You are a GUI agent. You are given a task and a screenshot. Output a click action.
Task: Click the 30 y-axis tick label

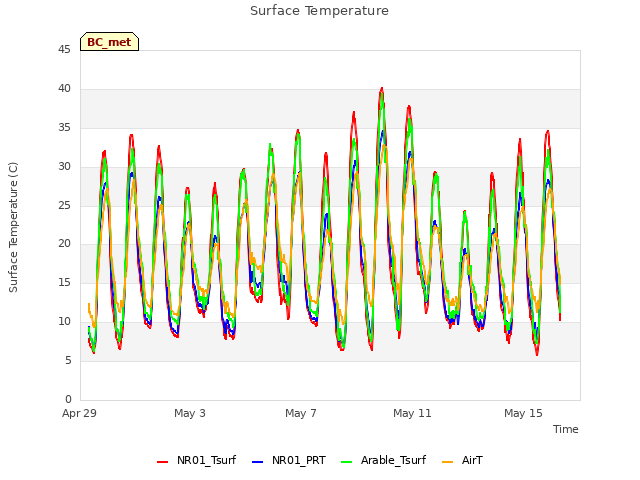[64, 167]
